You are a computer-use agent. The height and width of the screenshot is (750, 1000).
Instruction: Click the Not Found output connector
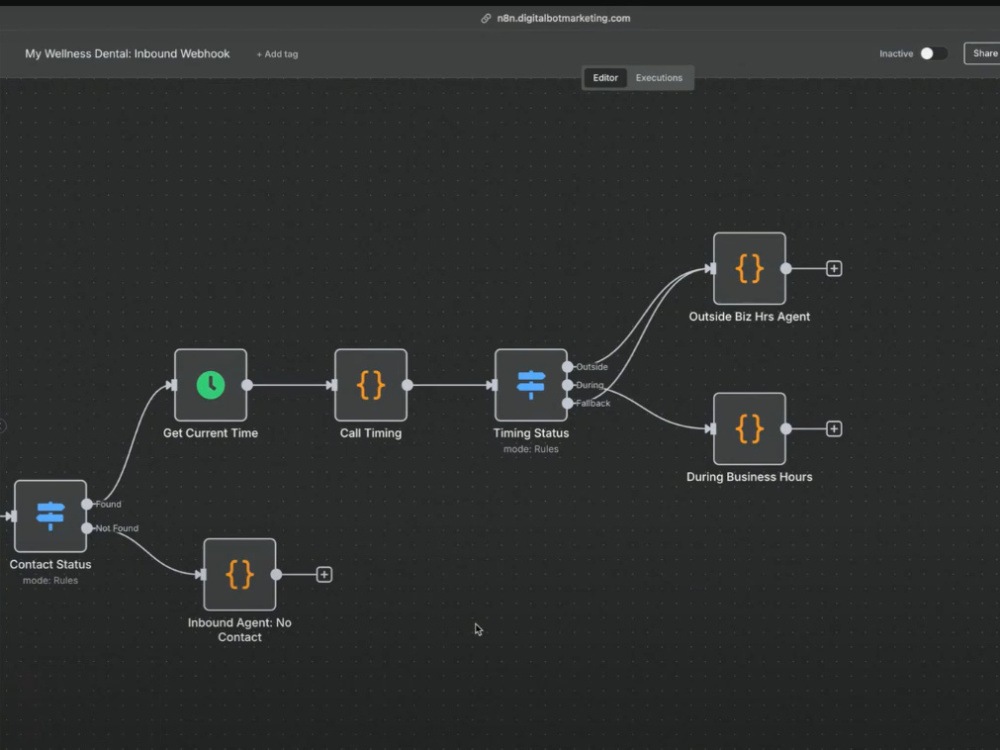[x=87, y=528]
